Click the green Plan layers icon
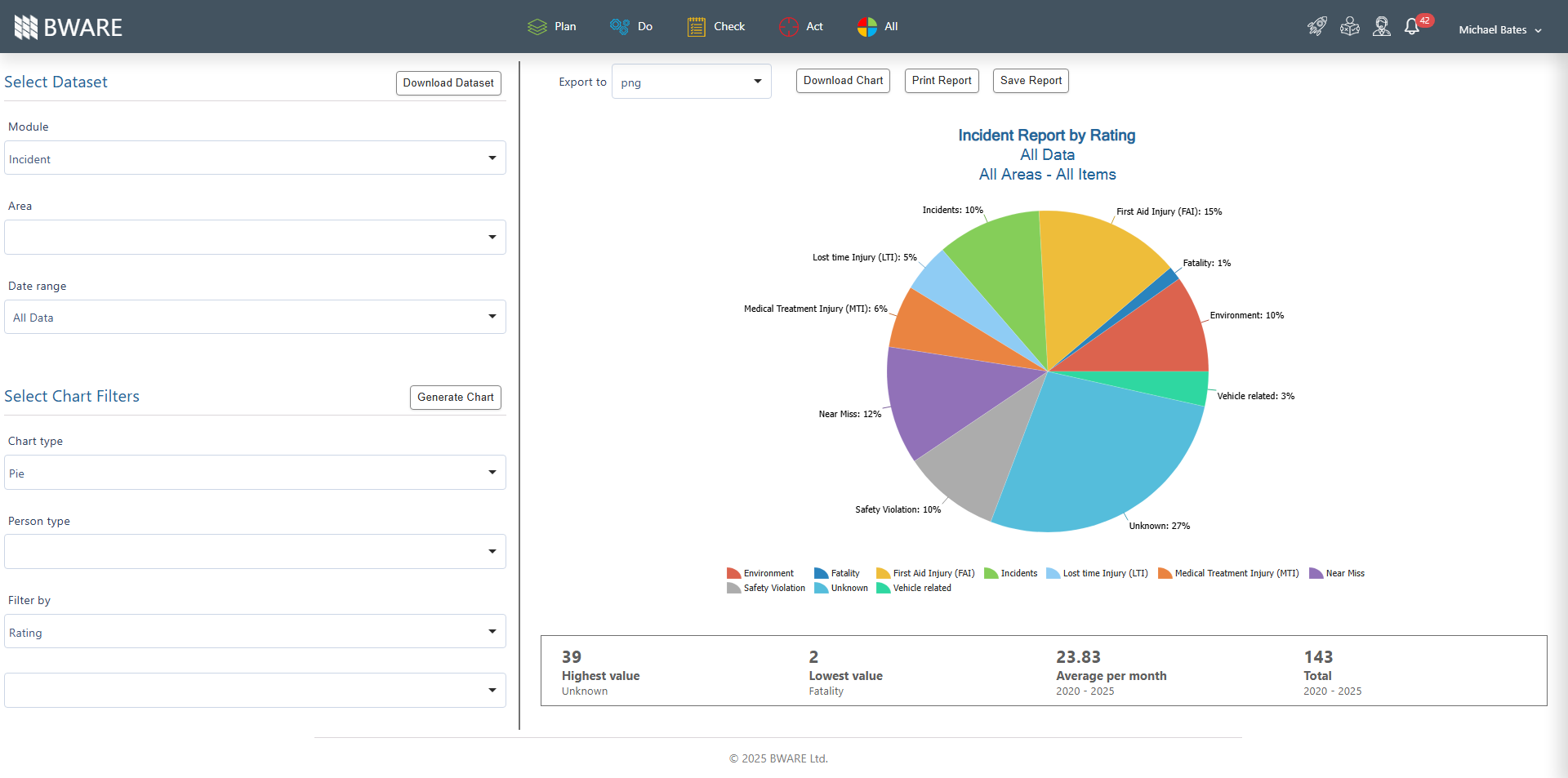The height and width of the screenshot is (778, 1568). point(537,27)
